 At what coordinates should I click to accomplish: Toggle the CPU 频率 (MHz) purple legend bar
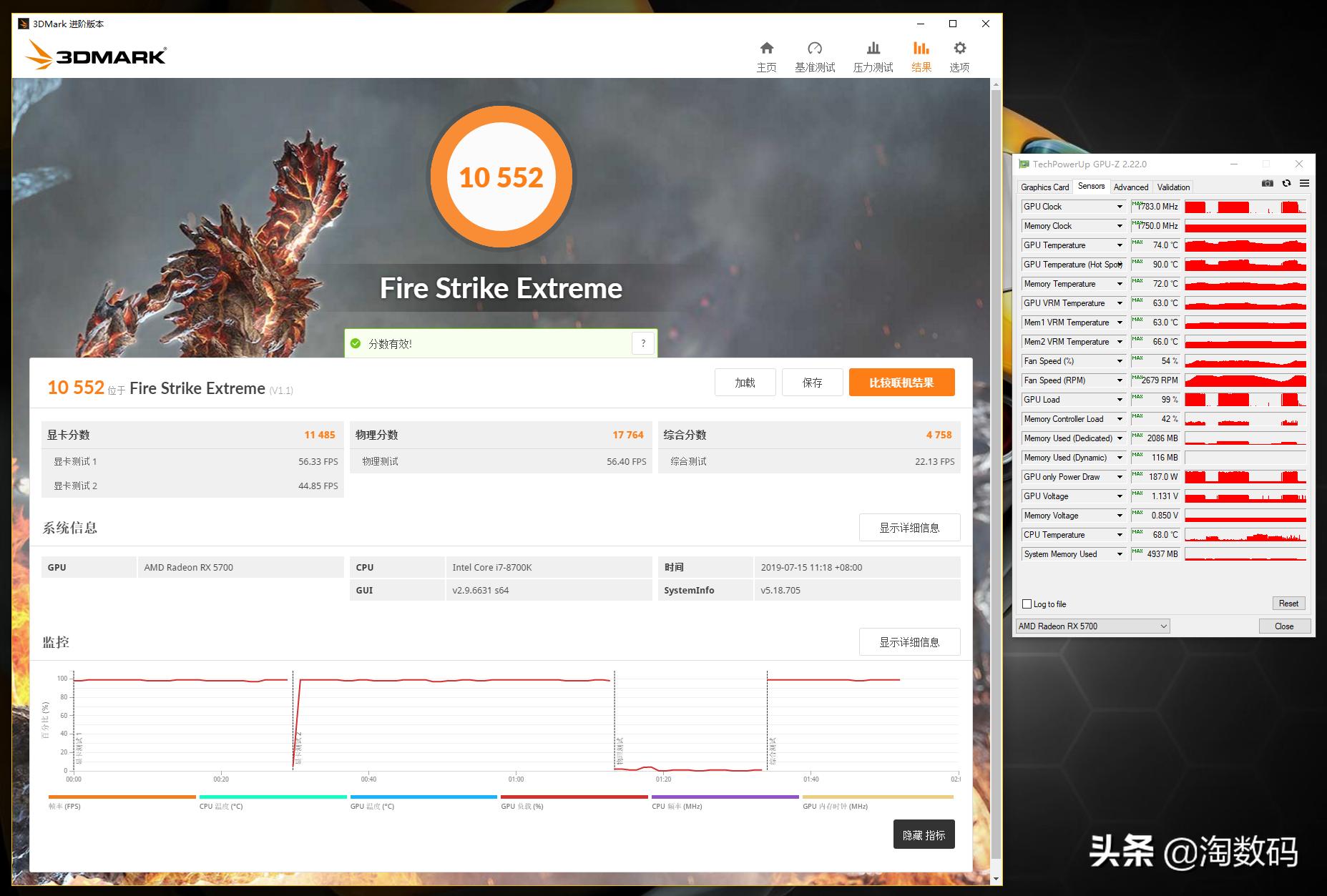pyautogui.click(x=725, y=797)
